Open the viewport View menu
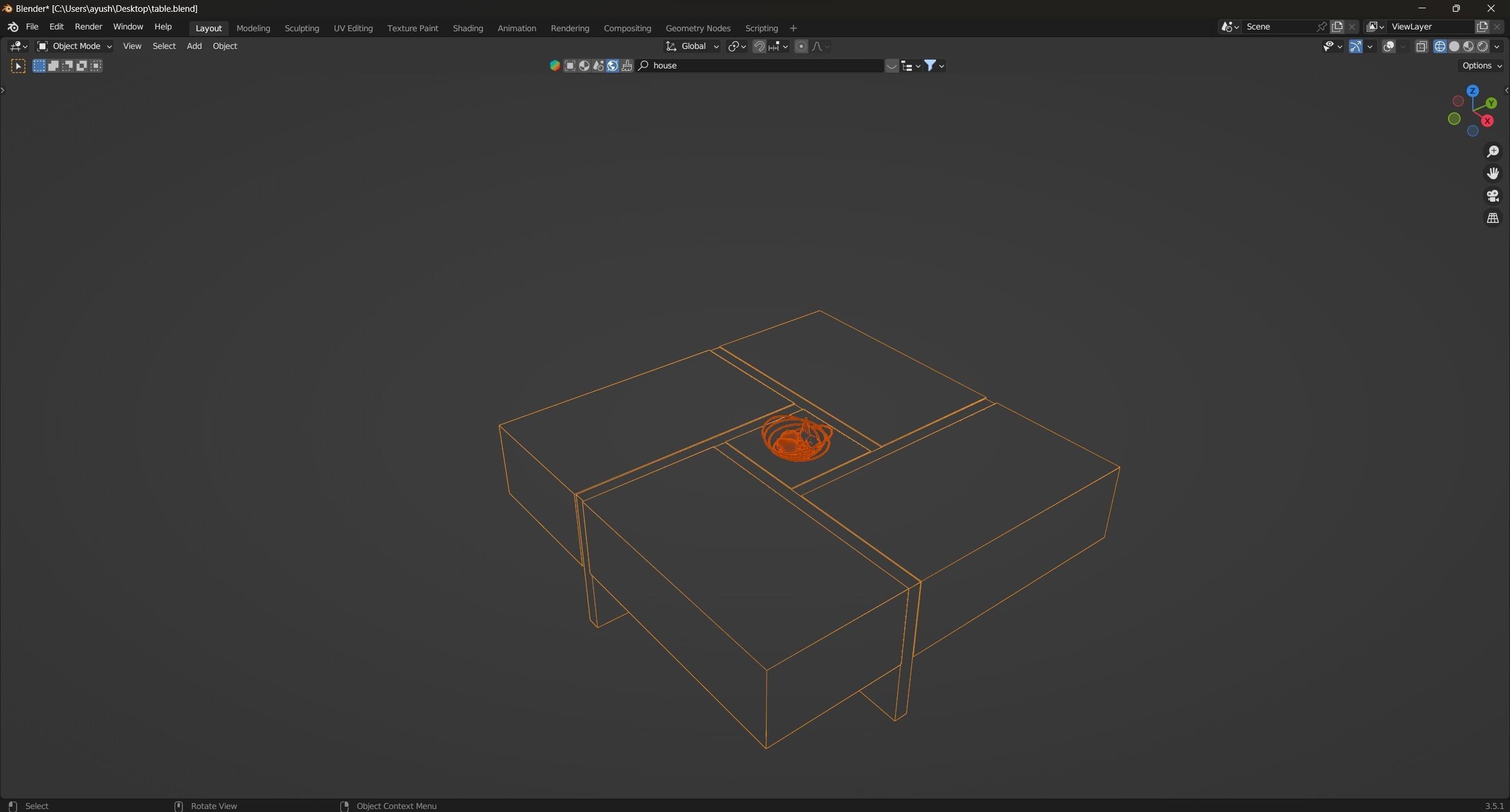Image resolution: width=1510 pixels, height=812 pixels. pos(132,47)
